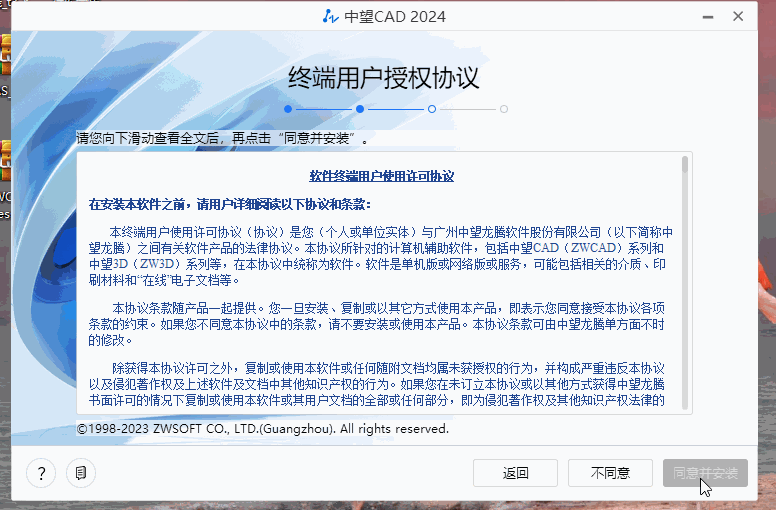Minimize the ZWCAD 2024 installer window
The image size is (776, 510).
click(x=708, y=17)
